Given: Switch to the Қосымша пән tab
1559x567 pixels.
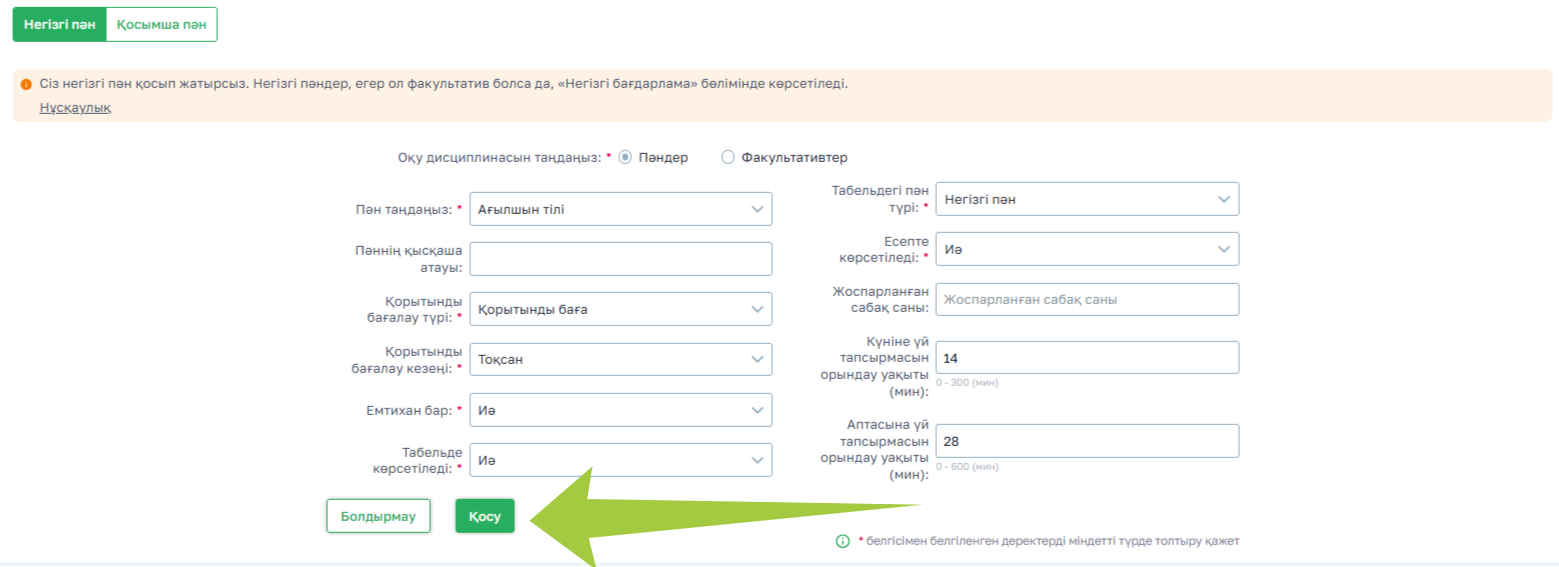Looking at the screenshot, I should pos(161,25).
